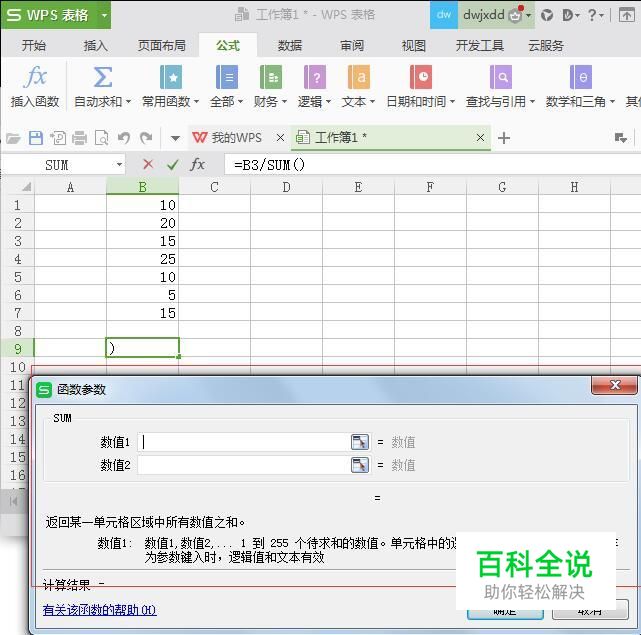This screenshot has height=635, width=641.
Task: Expand the quick access toolbar dropdown arrow
Action: [175, 138]
